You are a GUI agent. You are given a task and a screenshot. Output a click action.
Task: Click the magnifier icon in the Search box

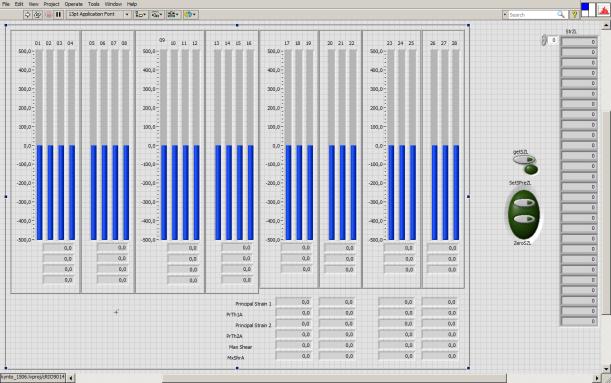click(x=561, y=15)
